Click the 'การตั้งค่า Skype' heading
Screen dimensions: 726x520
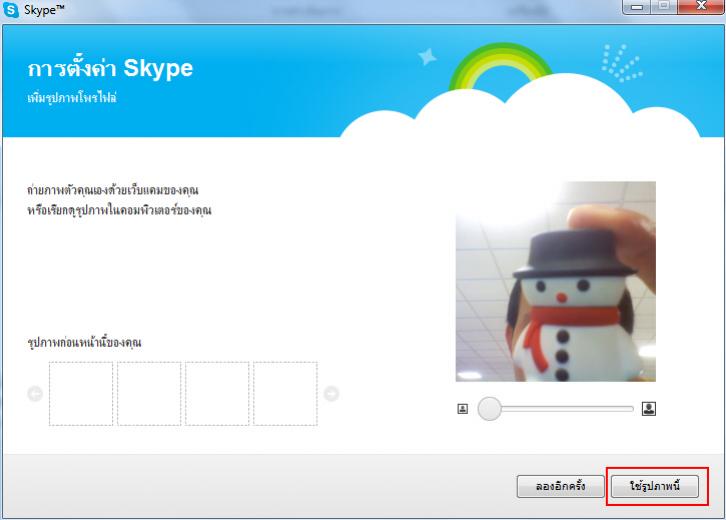click(110, 69)
